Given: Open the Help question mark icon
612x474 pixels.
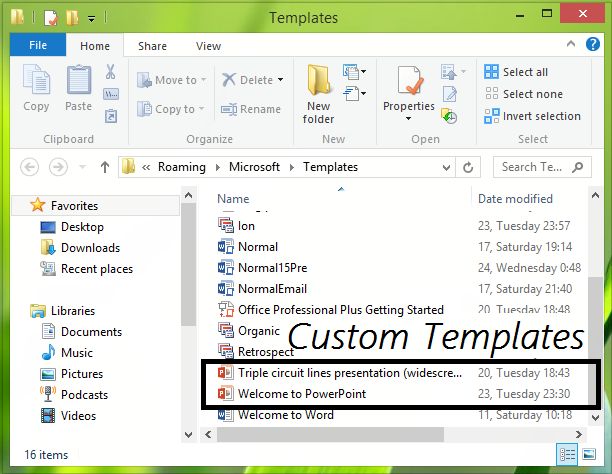Looking at the screenshot, I should [592, 44].
